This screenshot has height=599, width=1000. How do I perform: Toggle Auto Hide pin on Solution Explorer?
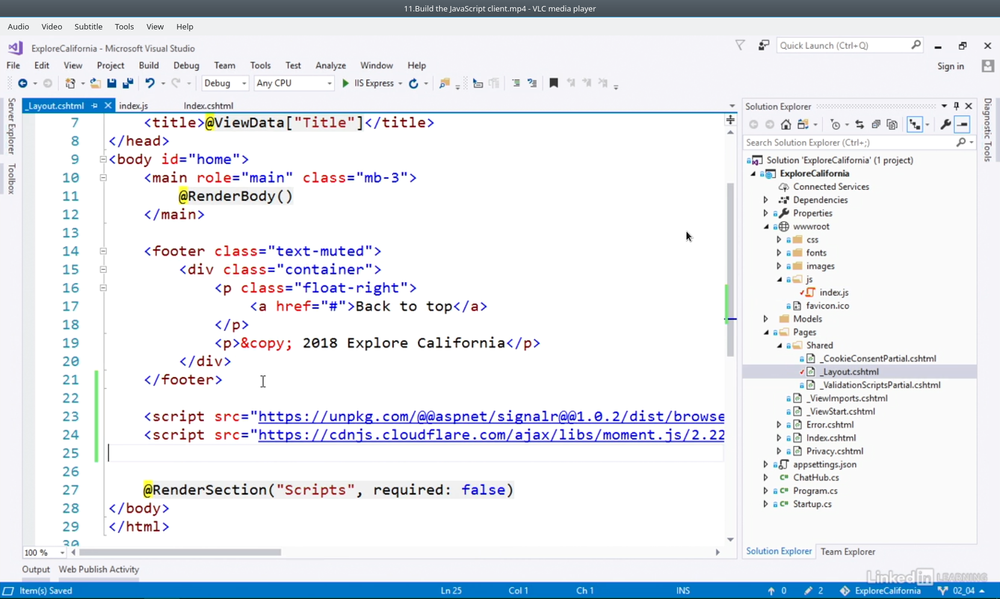point(956,106)
